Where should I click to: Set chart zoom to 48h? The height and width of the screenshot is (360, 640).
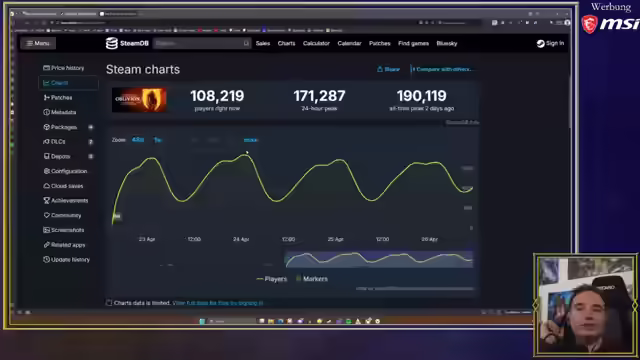click(138, 140)
